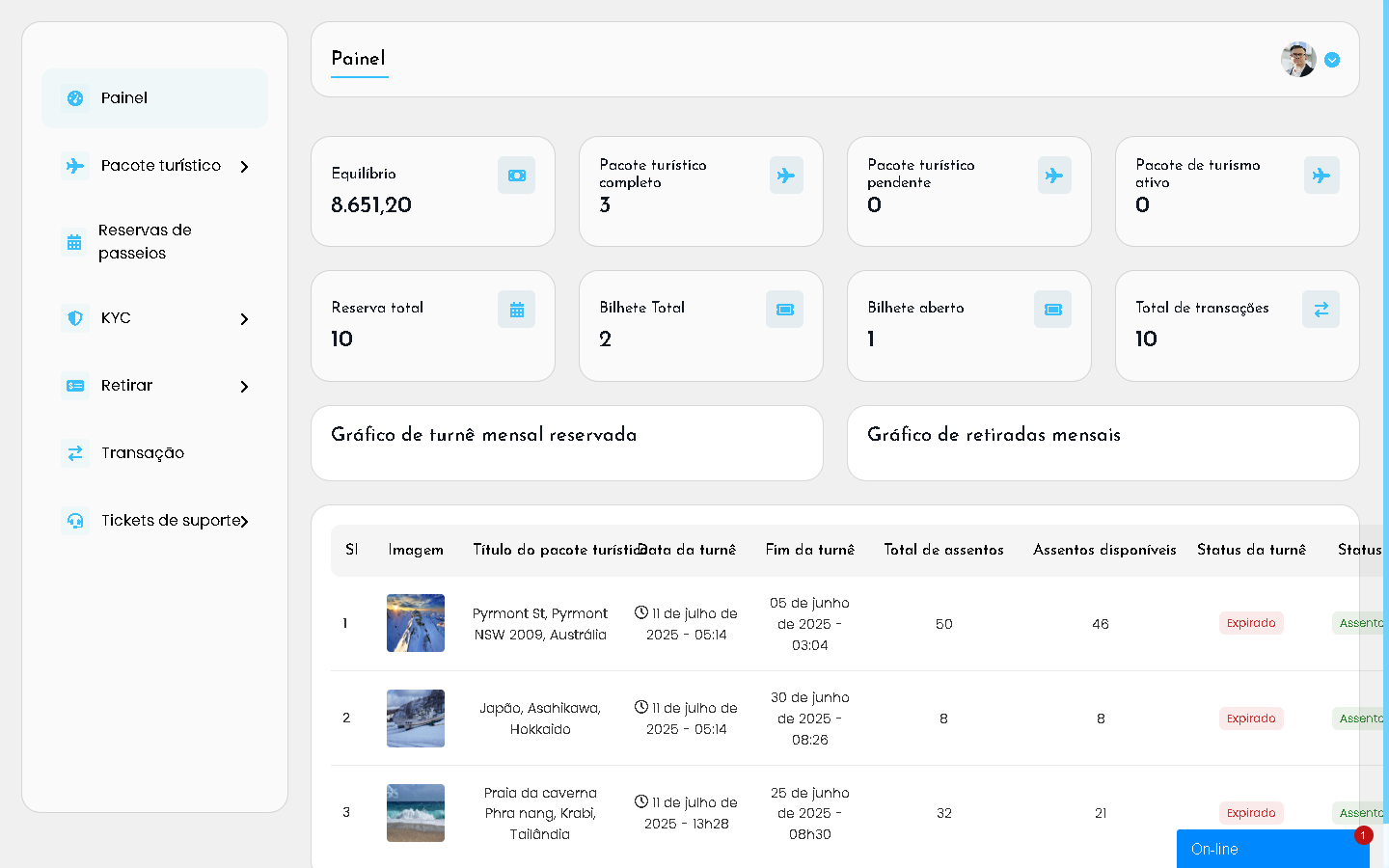The width and height of the screenshot is (1389, 868).
Task: Open Reservas de passeios in sidebar
Action: coord(145,242)
